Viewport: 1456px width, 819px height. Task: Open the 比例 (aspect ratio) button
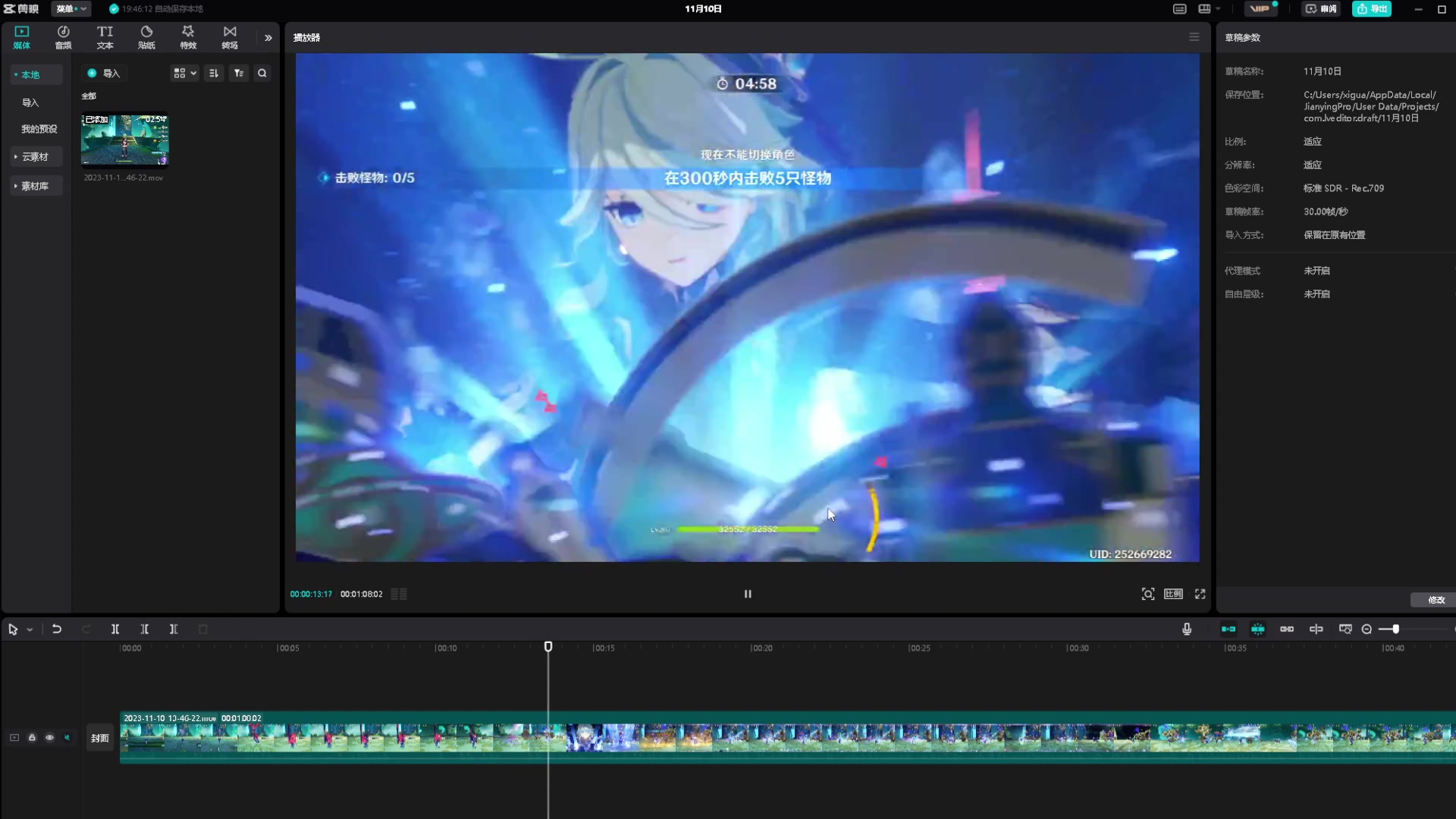tap(1173, 594)
